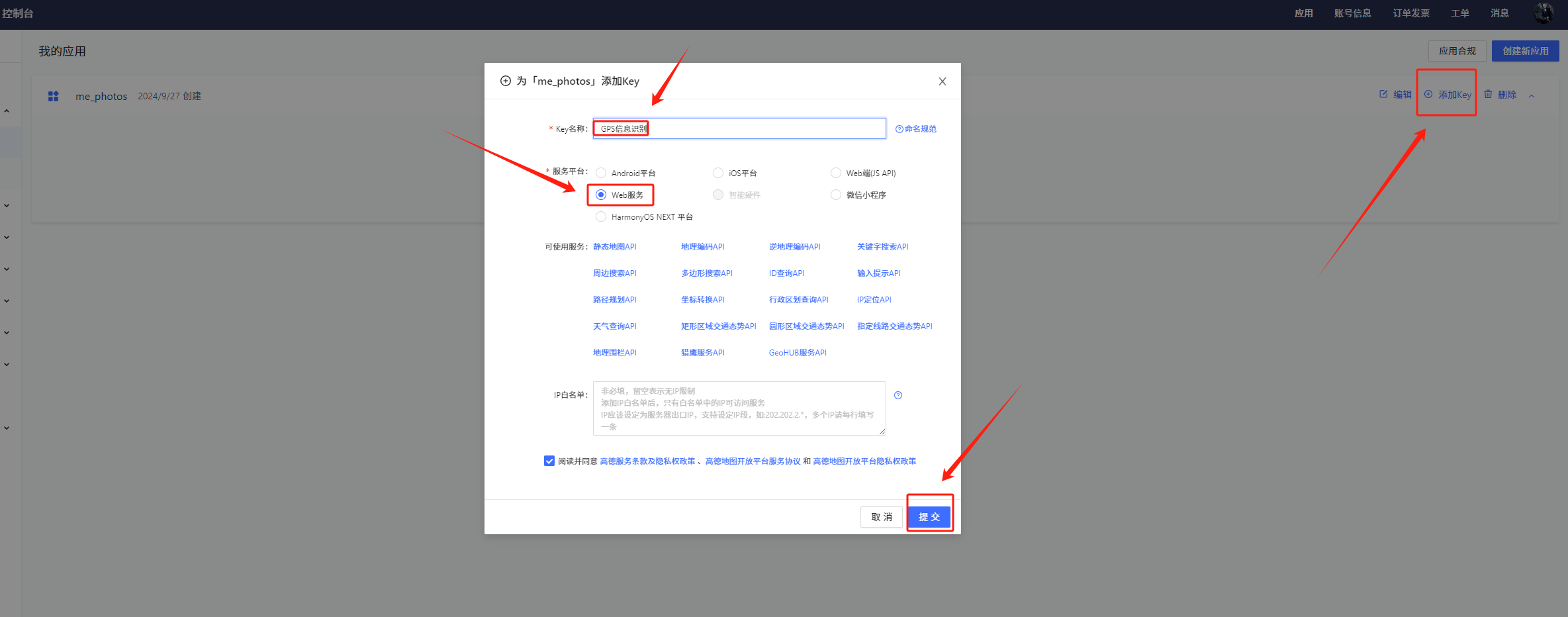
Task: Open the 逆地理编码API link
Action: (794, 247)
